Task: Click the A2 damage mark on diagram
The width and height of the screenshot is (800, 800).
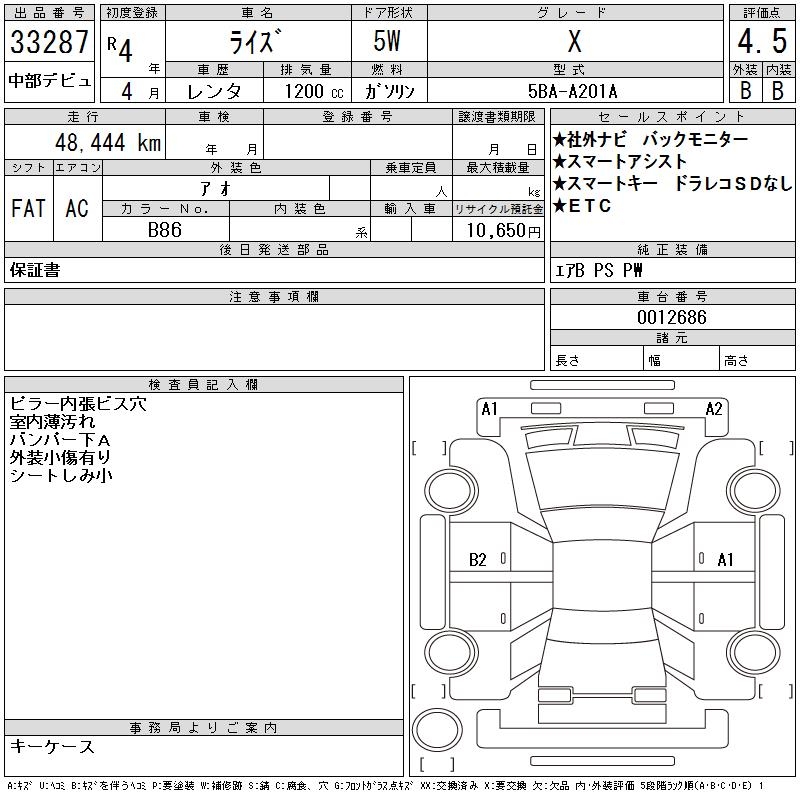Action: [x=714, y=408]
